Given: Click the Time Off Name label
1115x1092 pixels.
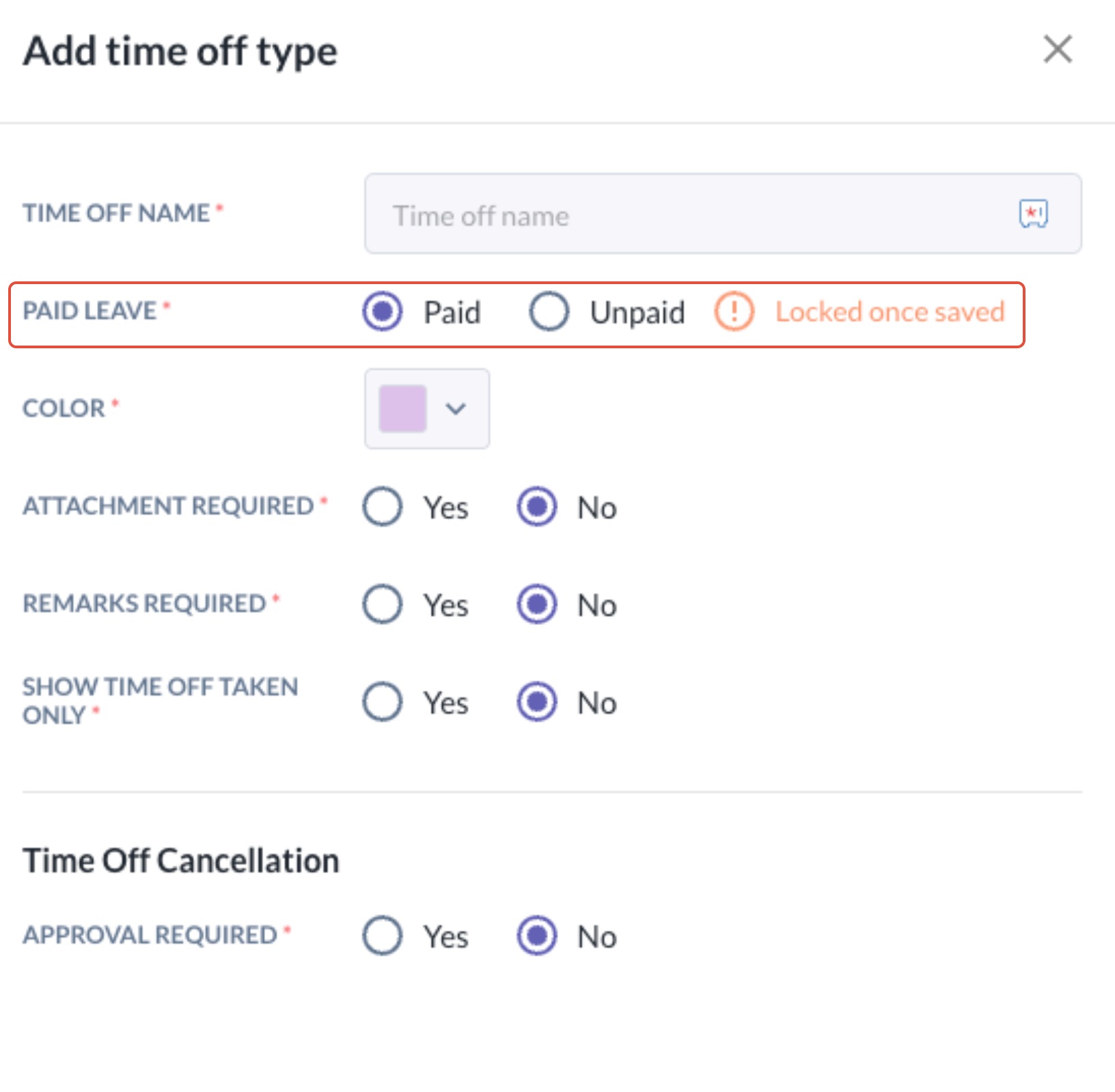Looking at the screenshot, I should (116, 213).
